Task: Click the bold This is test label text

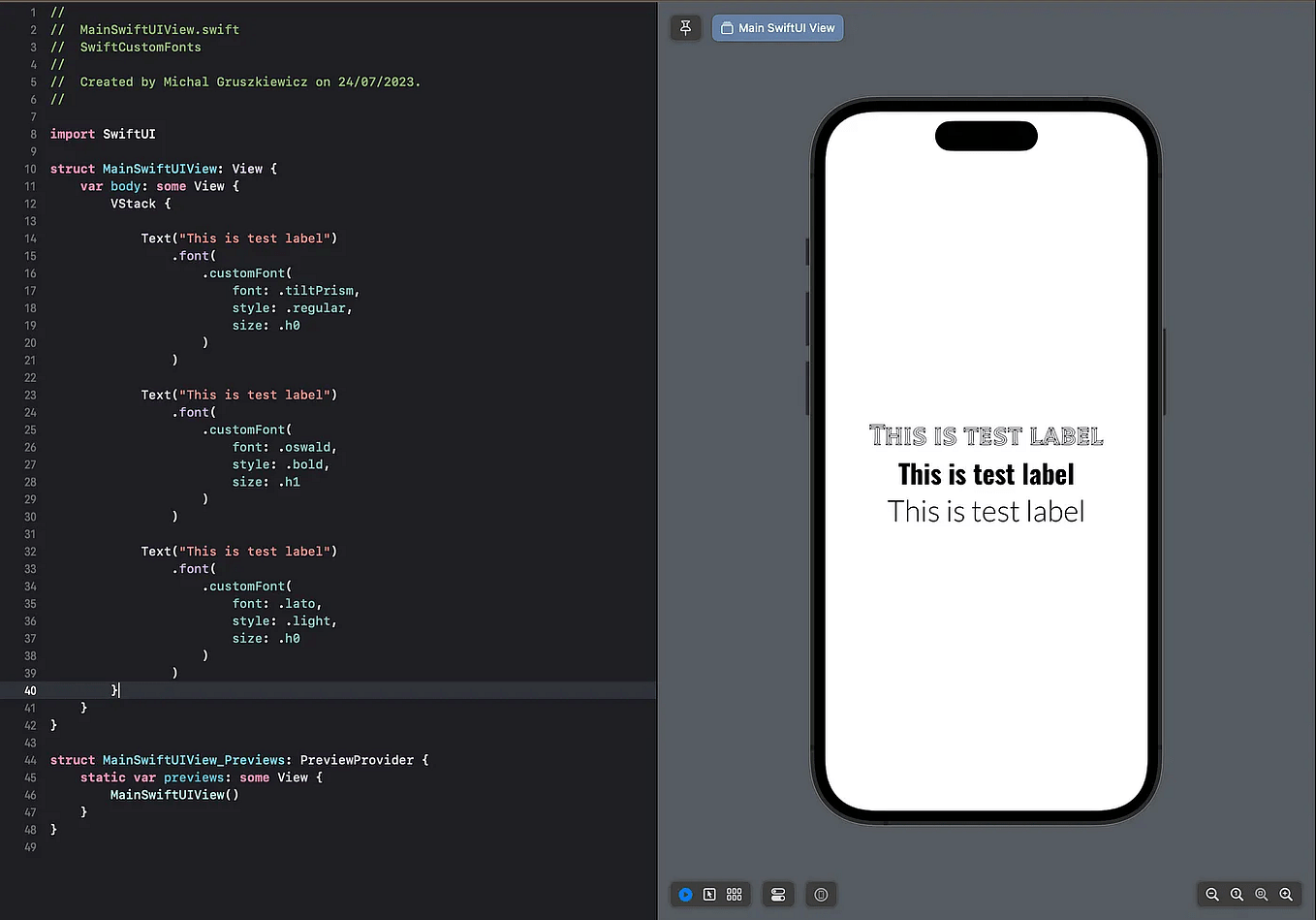Action: tap(986, 474)
